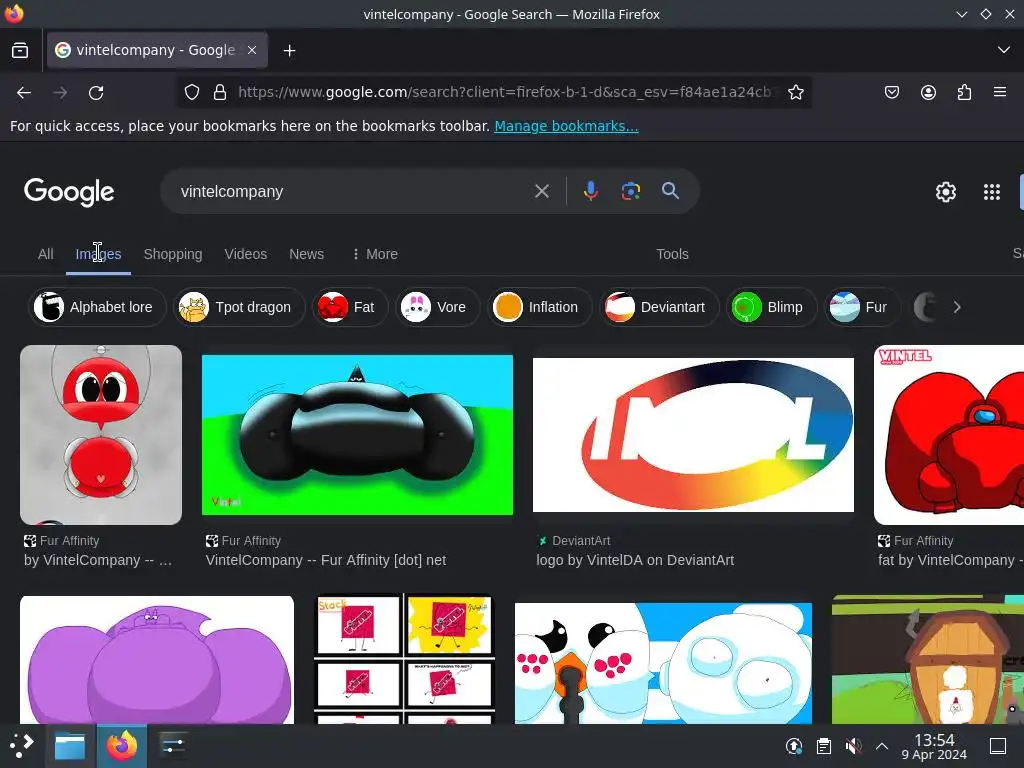Open the red balloon character image
Screen dimensions: 1024x768
click(101, 435)
